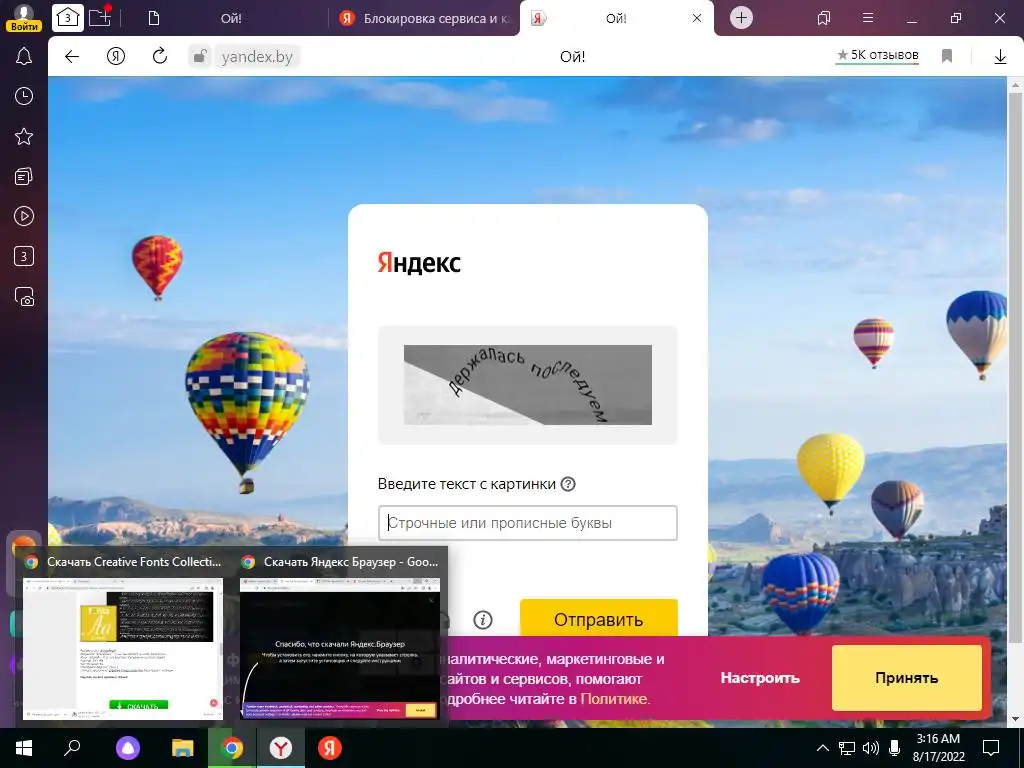This screenshot has height=768, width=1024.
Task: Open the tab count home icon
Action: point(68,18)
